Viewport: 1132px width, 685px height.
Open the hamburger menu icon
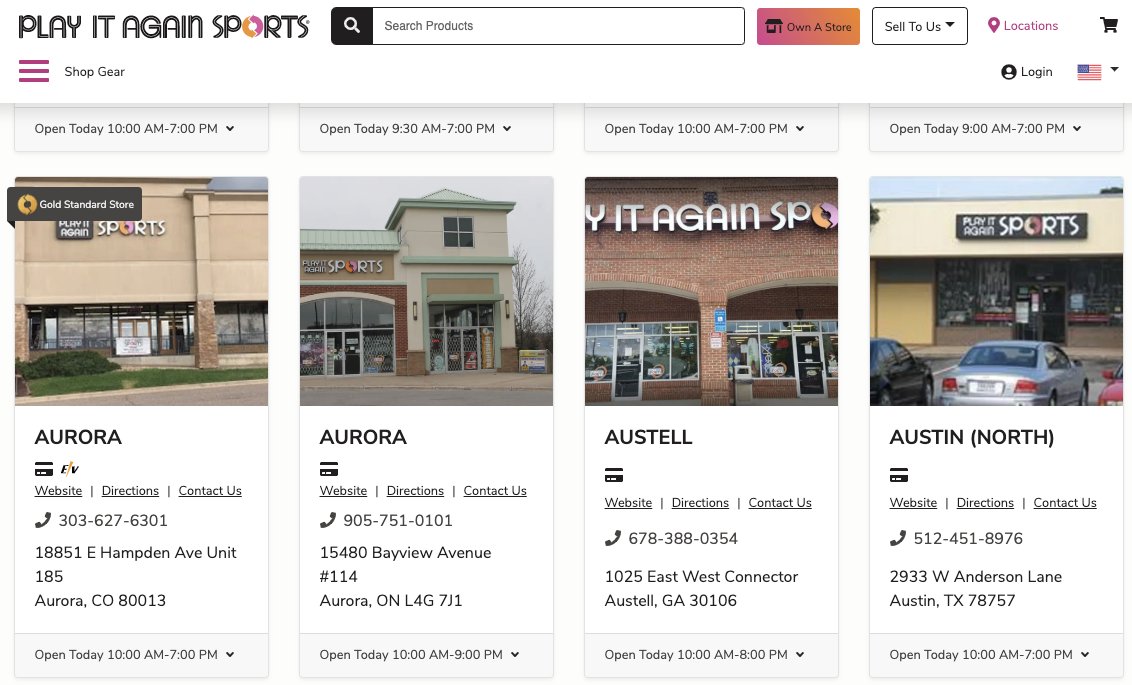tap(34, 71)
